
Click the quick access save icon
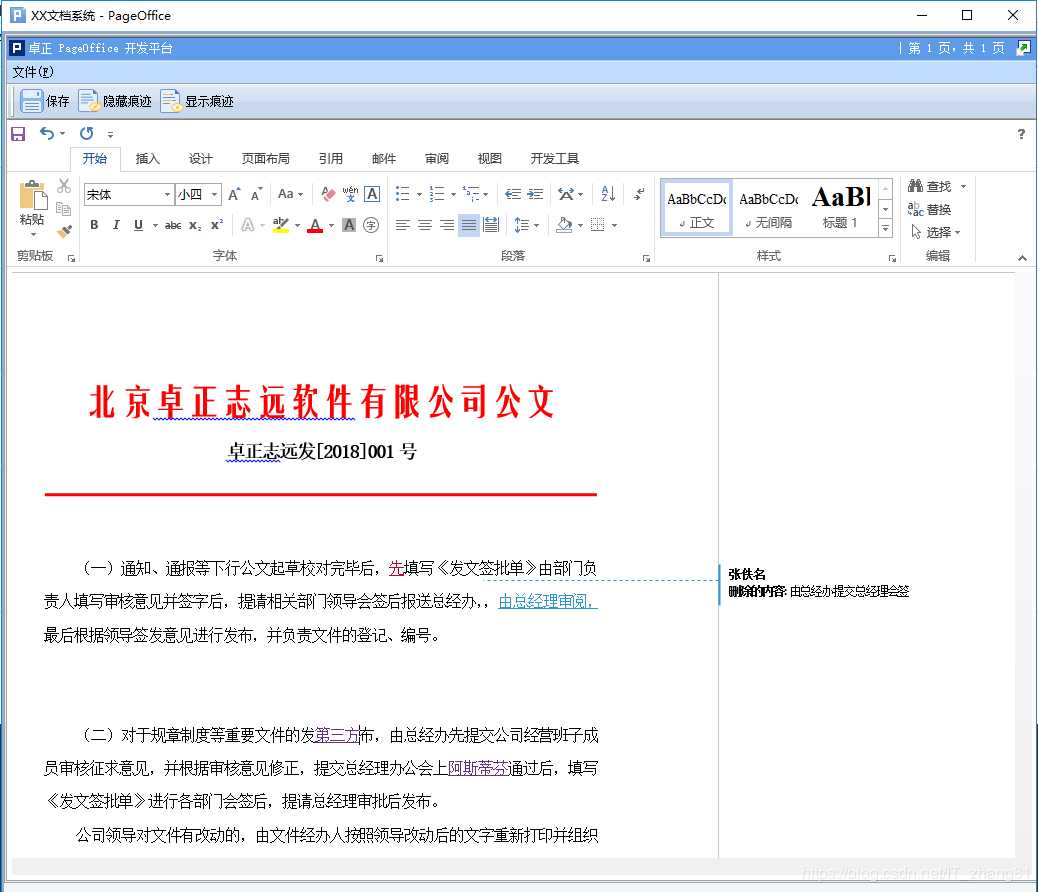point(18,134)
